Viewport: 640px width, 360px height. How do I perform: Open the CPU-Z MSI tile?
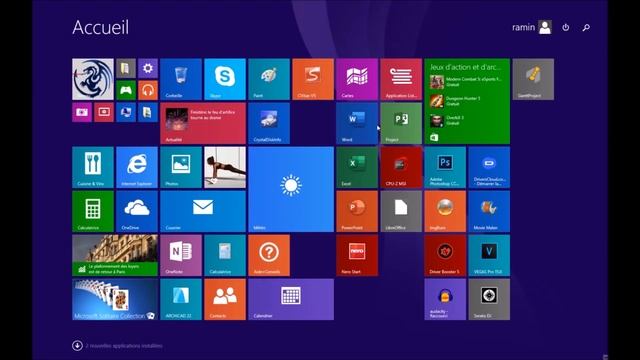401,167
